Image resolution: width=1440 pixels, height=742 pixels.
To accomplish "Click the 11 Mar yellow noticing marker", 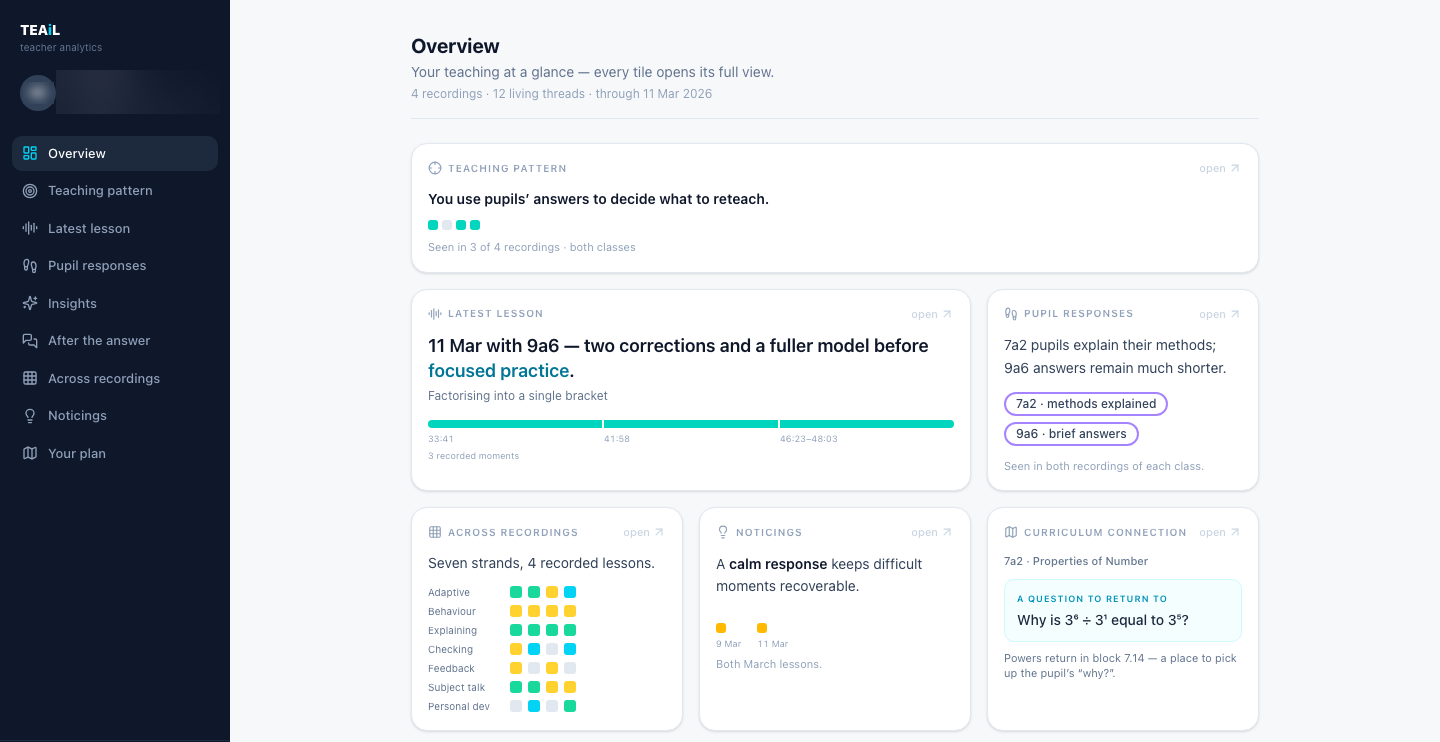I will pos(762,628).
